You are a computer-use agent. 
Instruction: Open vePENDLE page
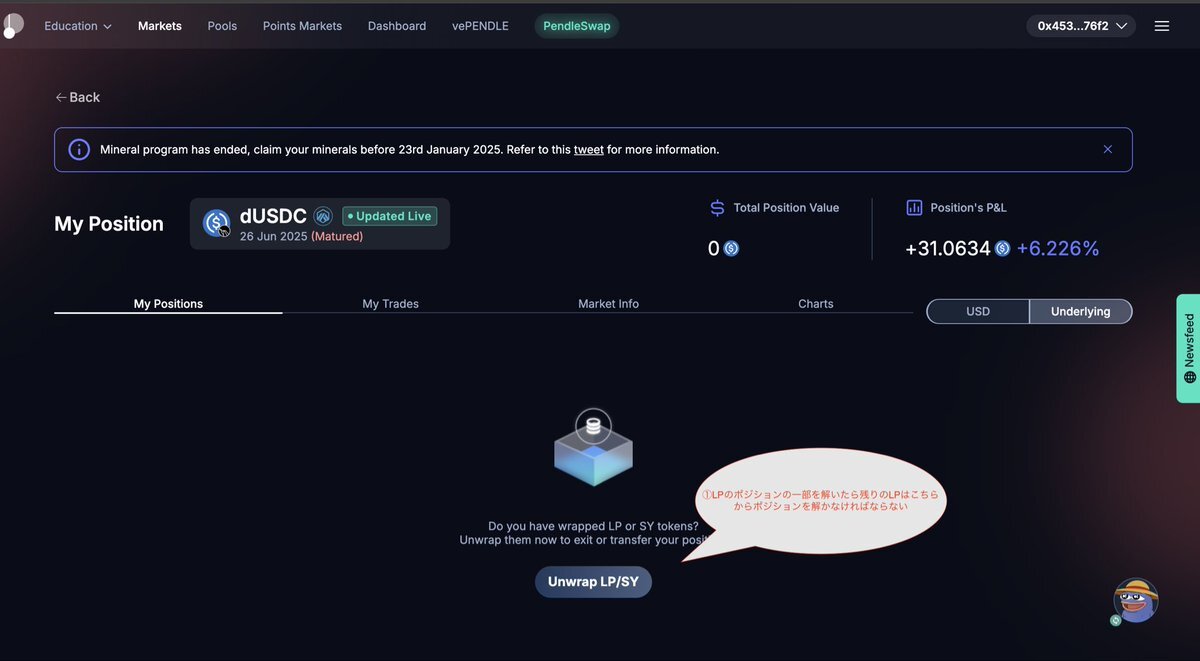(x=480, y=26)
